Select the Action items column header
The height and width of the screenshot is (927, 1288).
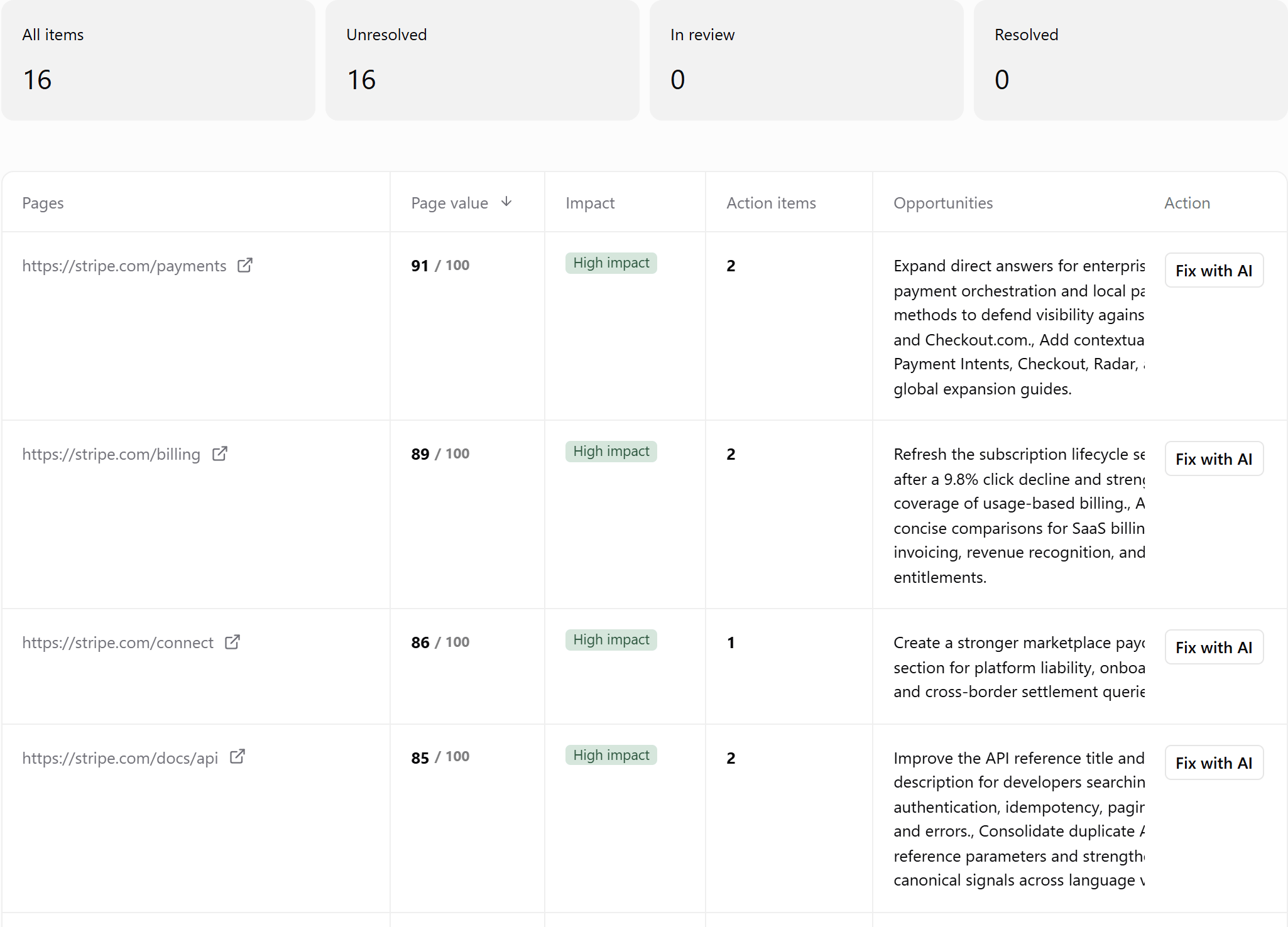(771, 203)
